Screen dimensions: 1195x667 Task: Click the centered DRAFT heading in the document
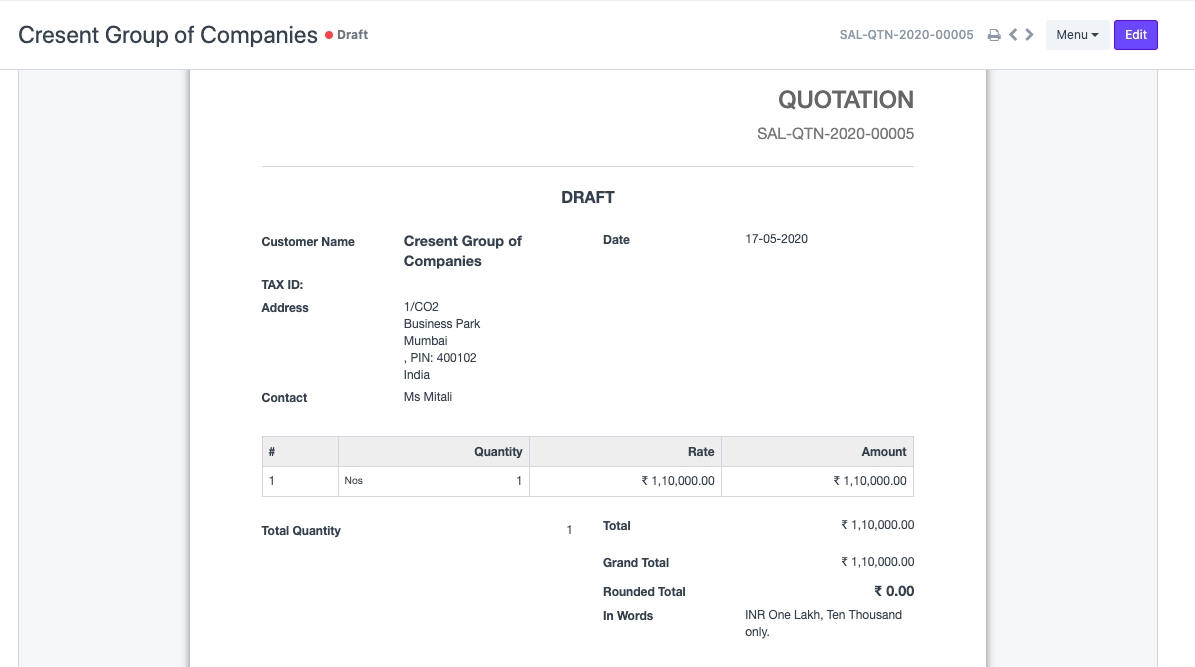coord(587,198)
